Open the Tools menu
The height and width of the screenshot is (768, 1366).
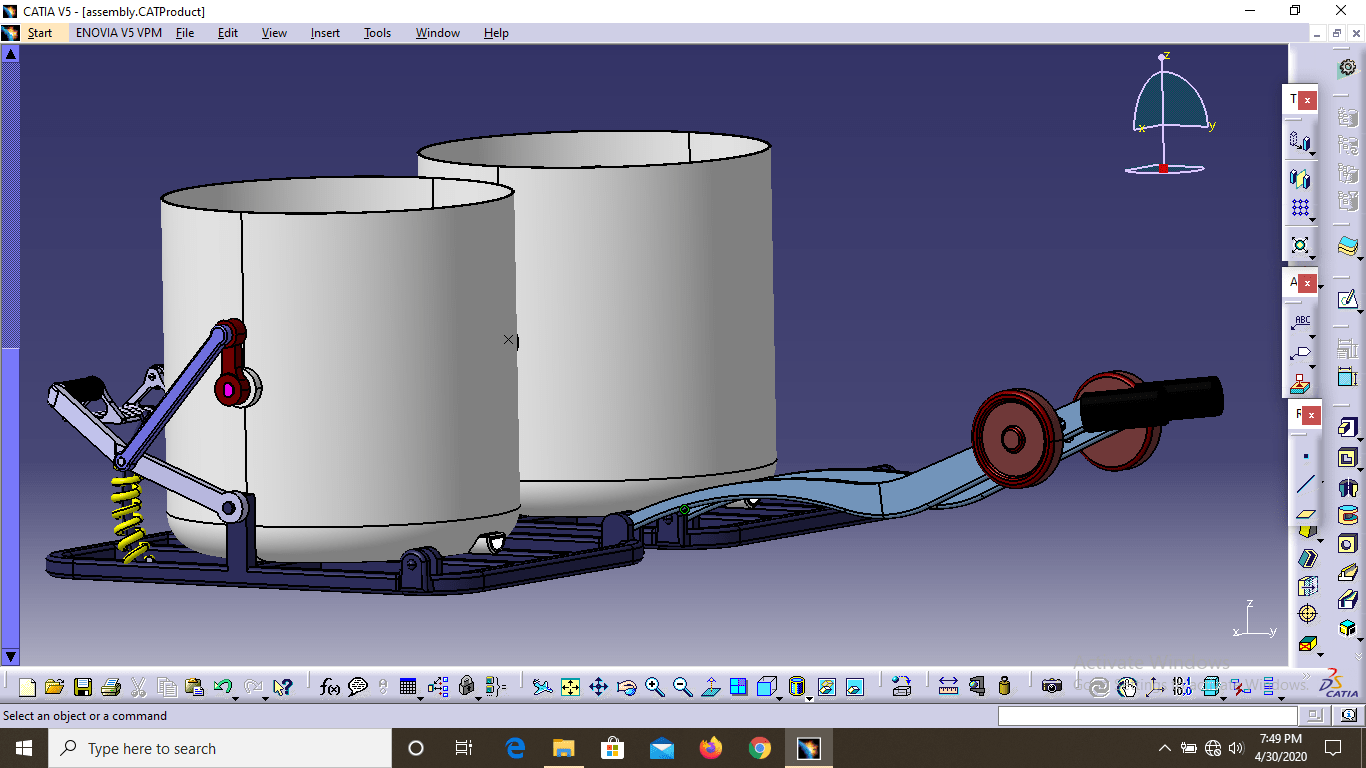377,33
